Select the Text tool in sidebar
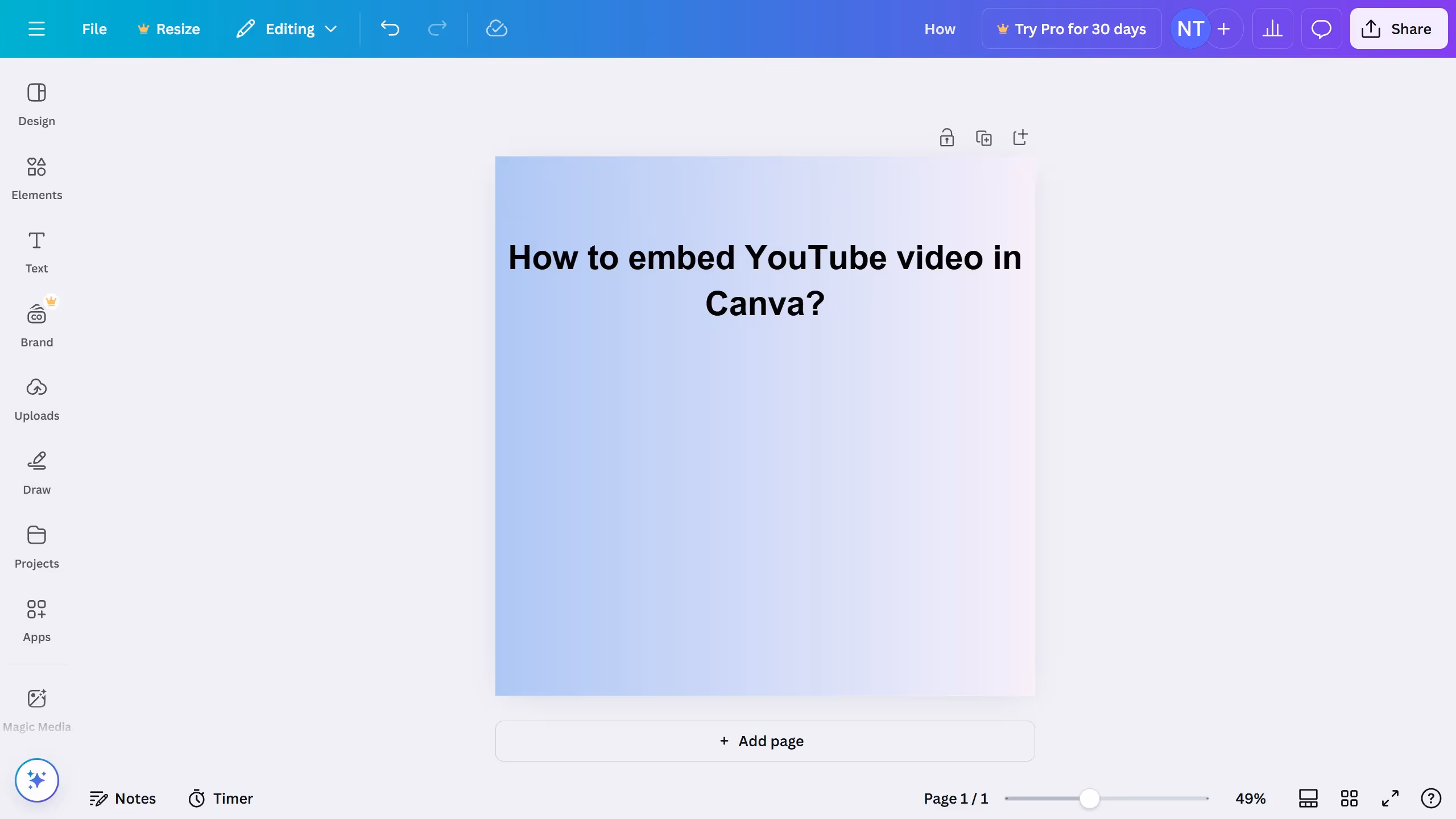Screen dimensions: 1456x819 point(36,251)
